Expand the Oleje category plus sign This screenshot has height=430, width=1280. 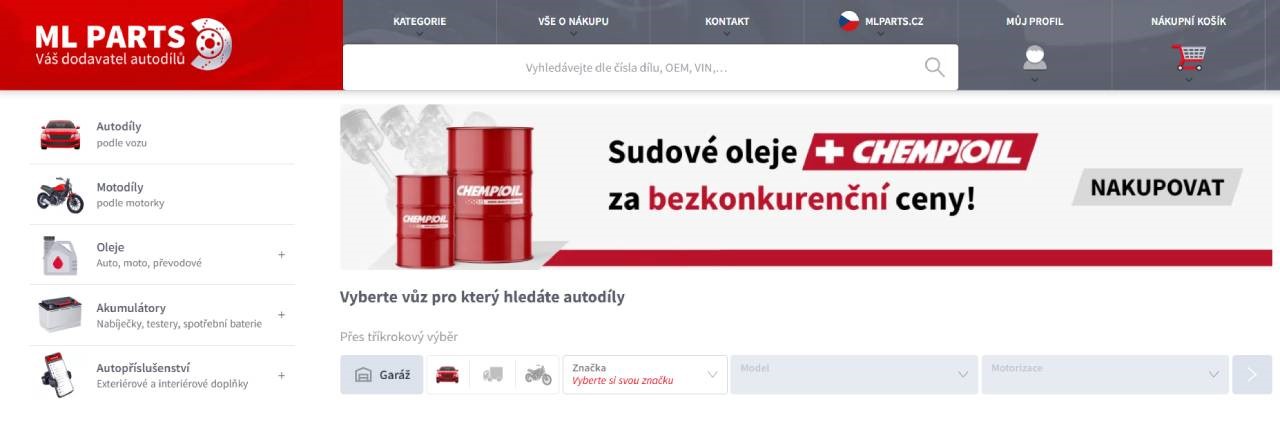[281, 255]
